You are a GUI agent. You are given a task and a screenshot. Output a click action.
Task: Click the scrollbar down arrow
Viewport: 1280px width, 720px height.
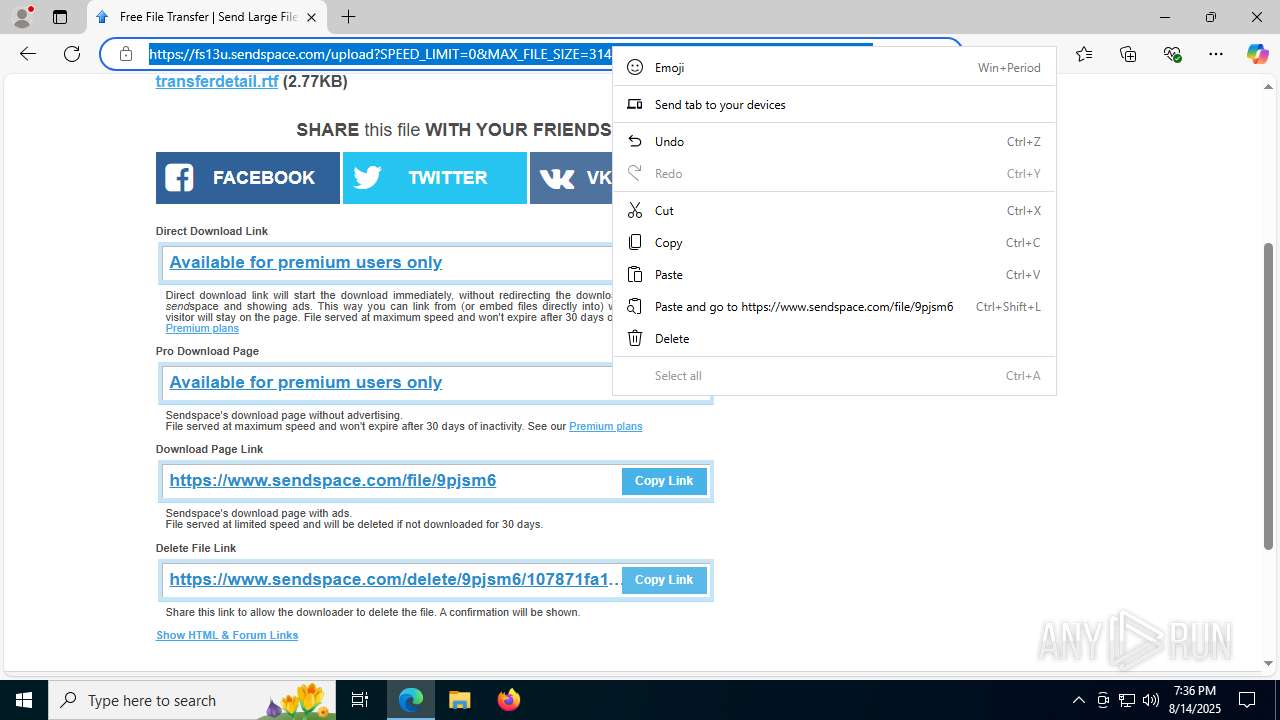coord(1268,663)
